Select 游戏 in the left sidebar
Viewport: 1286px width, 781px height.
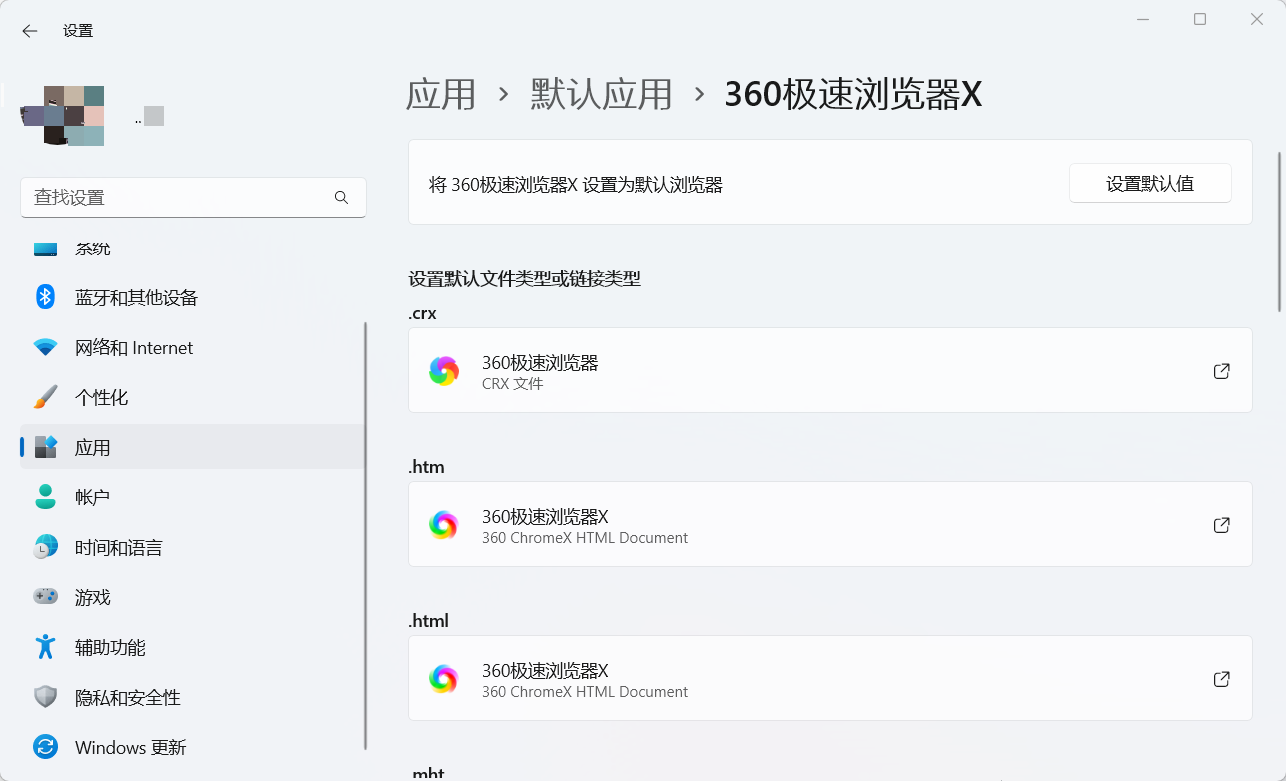93,597
